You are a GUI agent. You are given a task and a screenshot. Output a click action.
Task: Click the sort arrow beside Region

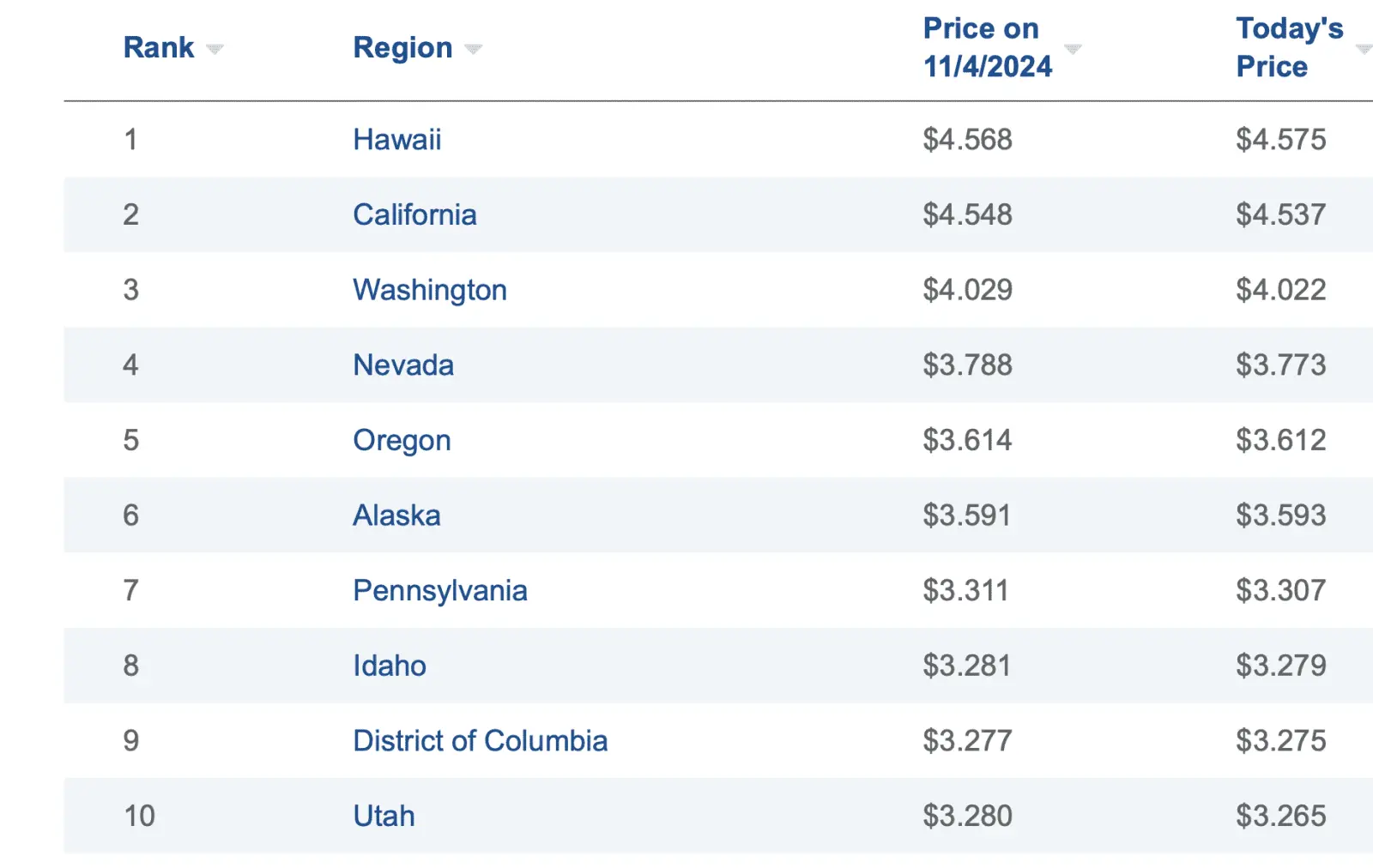[473, 49]
